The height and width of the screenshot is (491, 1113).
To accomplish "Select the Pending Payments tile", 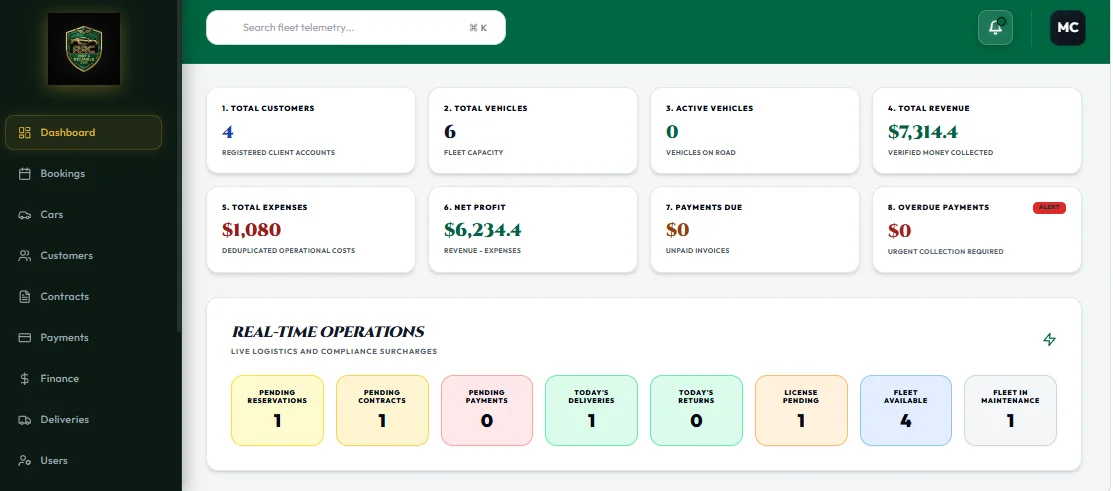I will coord(487,411).
